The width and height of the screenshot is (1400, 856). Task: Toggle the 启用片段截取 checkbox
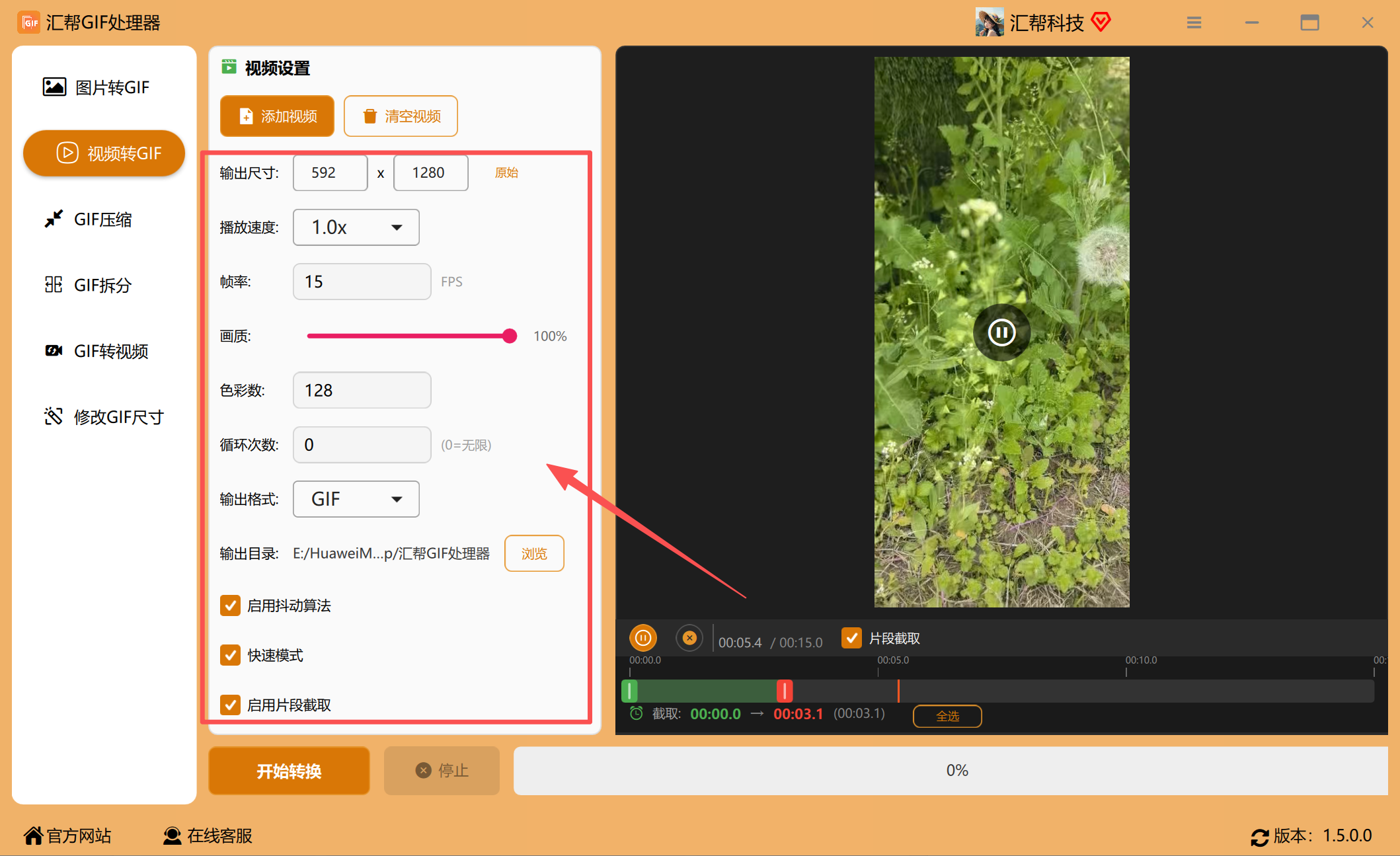pyautogui.click(x=230, y=705)
